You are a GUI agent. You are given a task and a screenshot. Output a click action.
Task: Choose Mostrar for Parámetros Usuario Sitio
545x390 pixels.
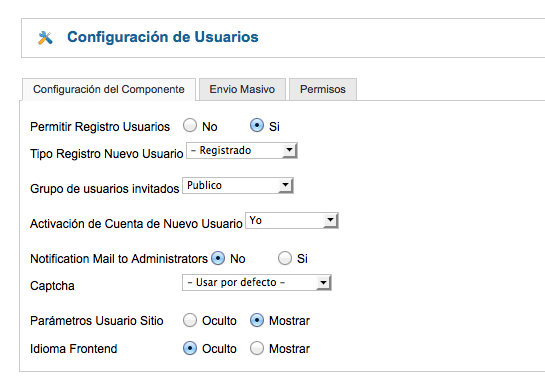[x=257, y=320]
